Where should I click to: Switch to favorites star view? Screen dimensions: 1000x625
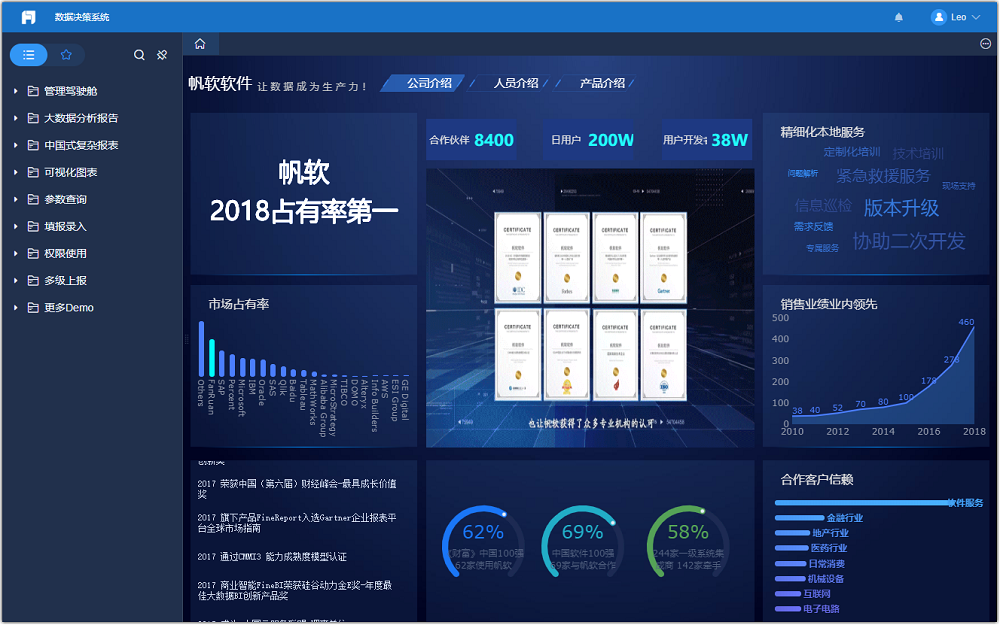click(66, 55)
